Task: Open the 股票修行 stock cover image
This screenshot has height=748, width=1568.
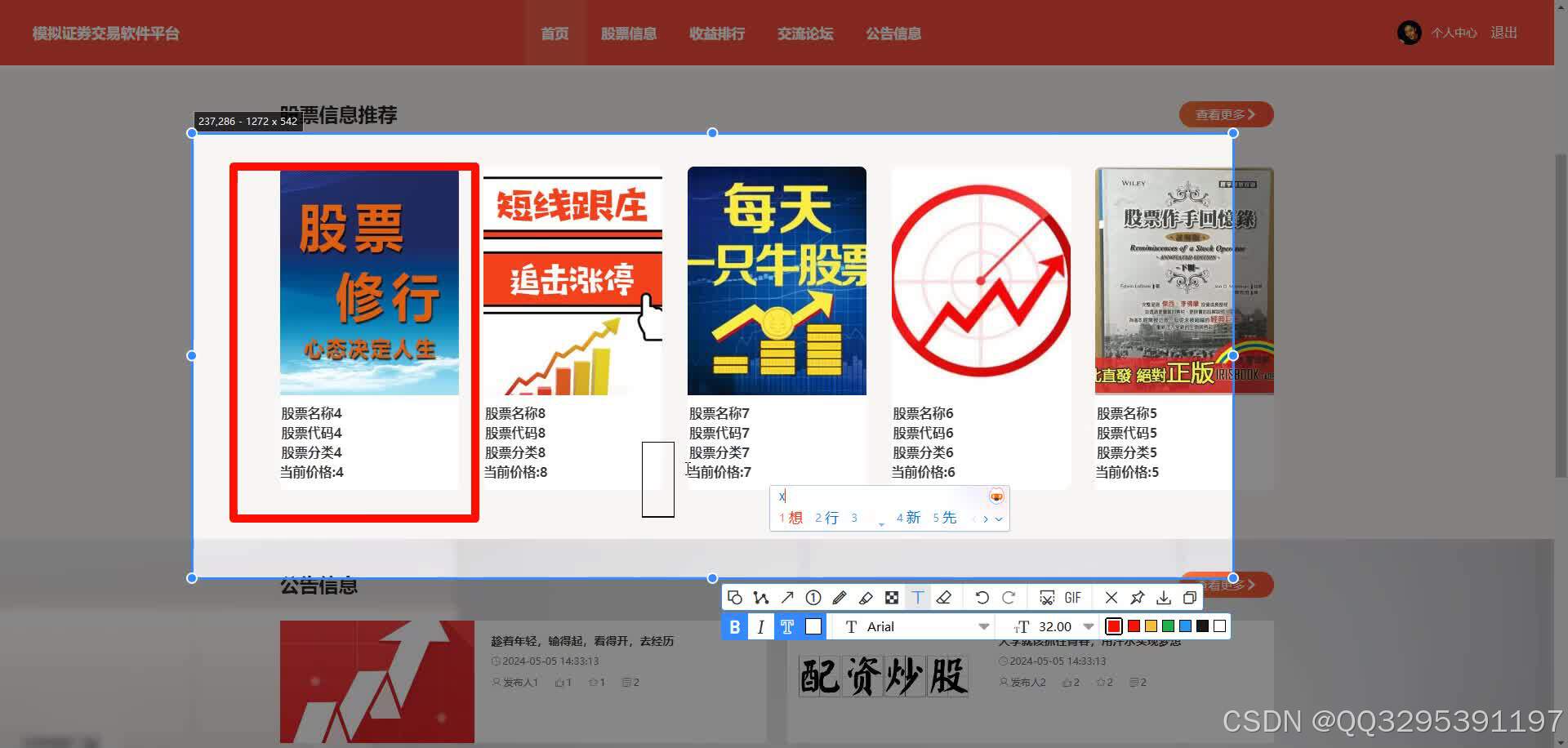Action: pos(369,281)
